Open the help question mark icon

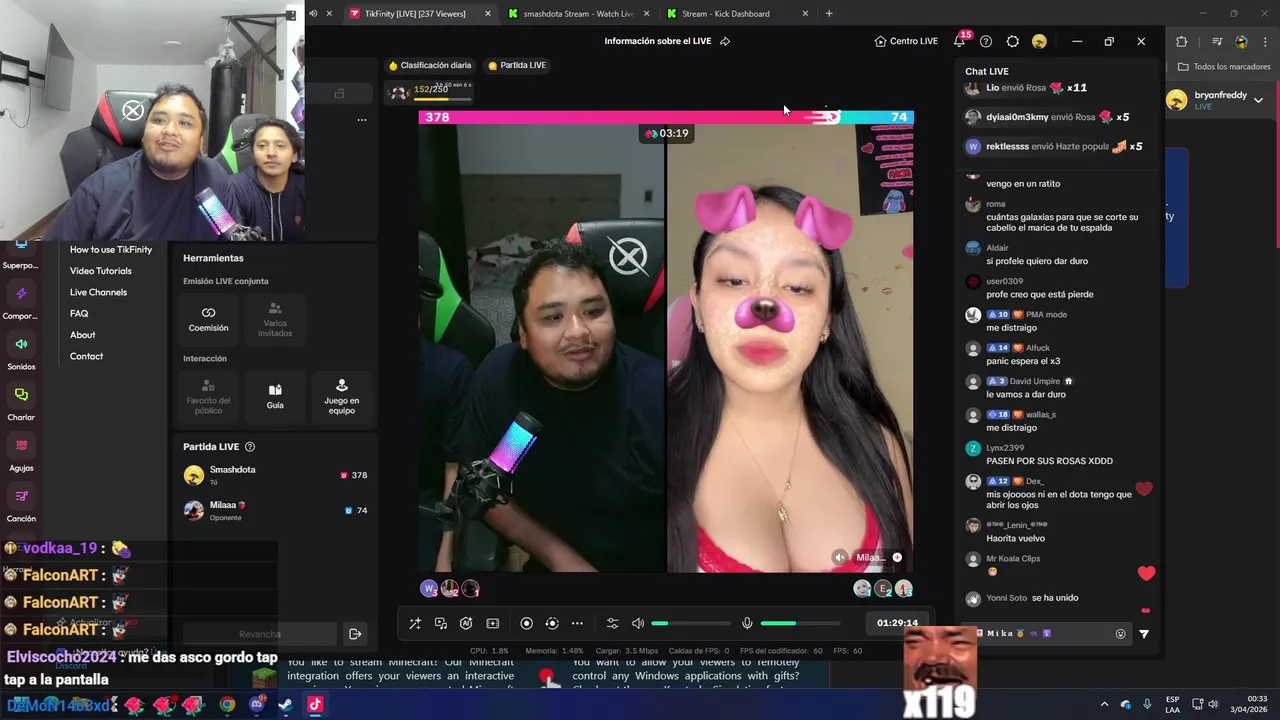986,41
